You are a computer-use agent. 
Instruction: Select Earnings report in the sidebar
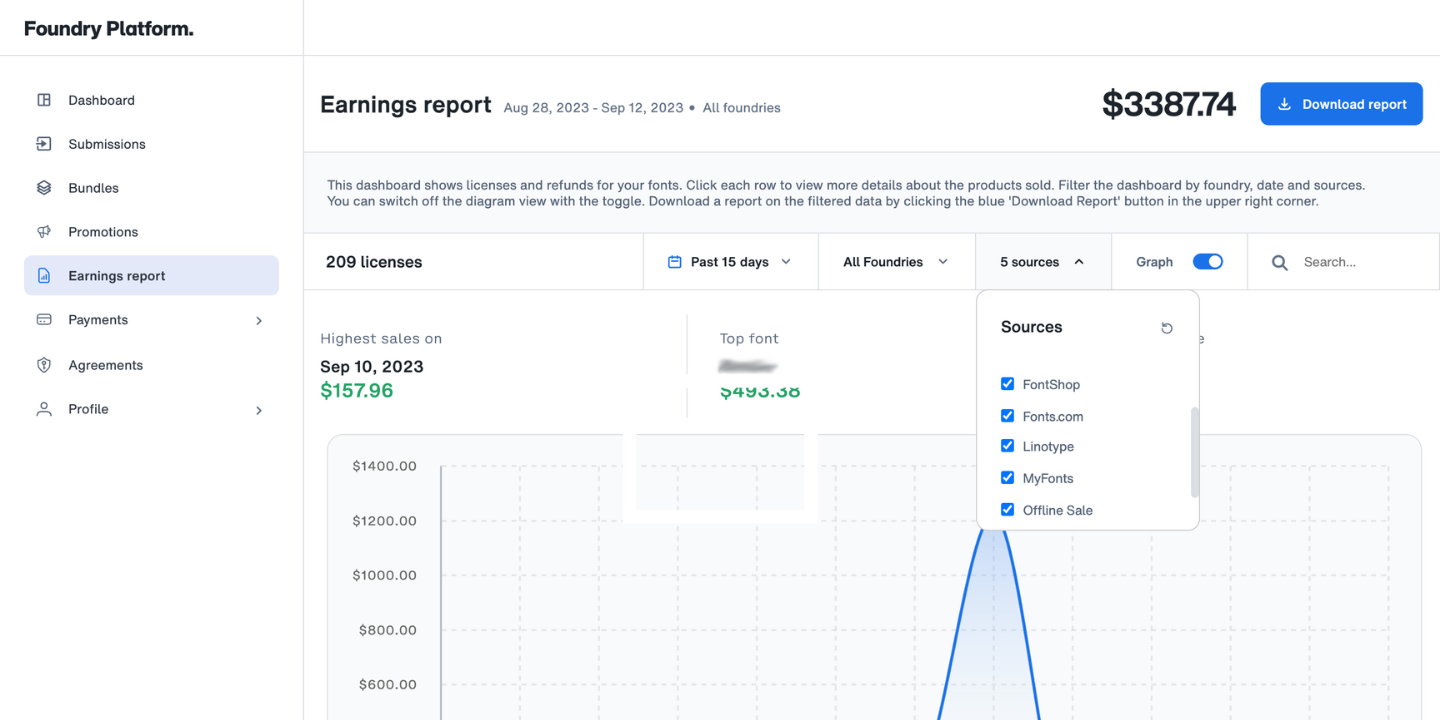[151, 275]
